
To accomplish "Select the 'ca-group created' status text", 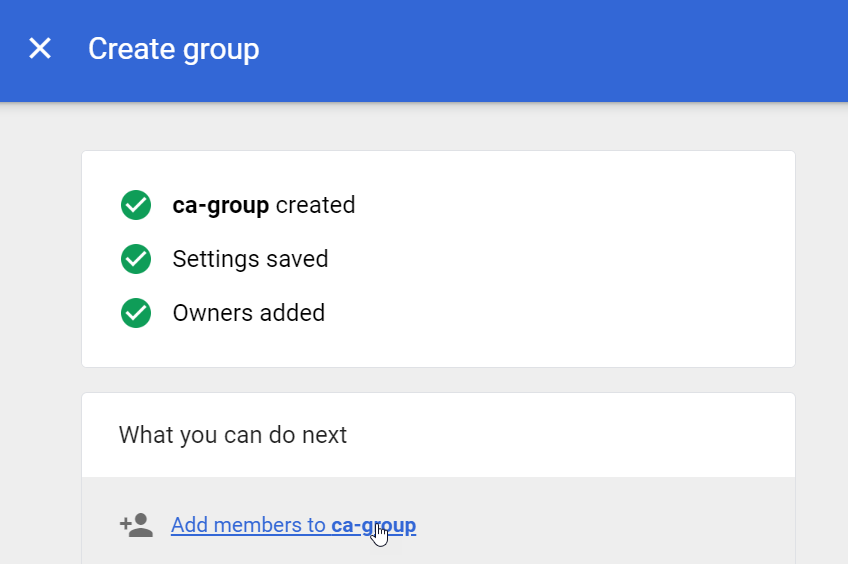I will 263,205.
